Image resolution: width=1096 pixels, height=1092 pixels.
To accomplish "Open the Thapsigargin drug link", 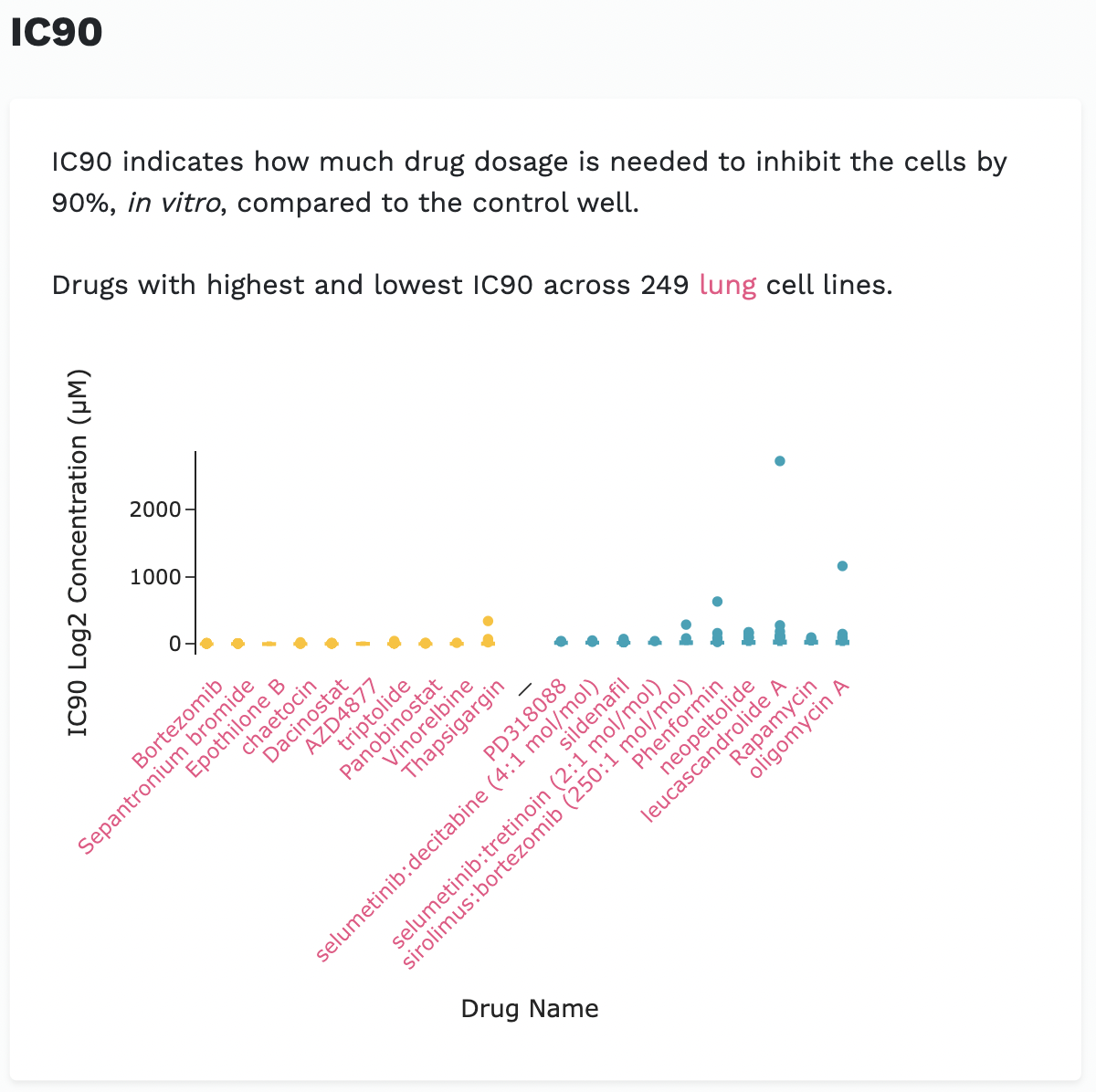I will [x=454, y=729].
